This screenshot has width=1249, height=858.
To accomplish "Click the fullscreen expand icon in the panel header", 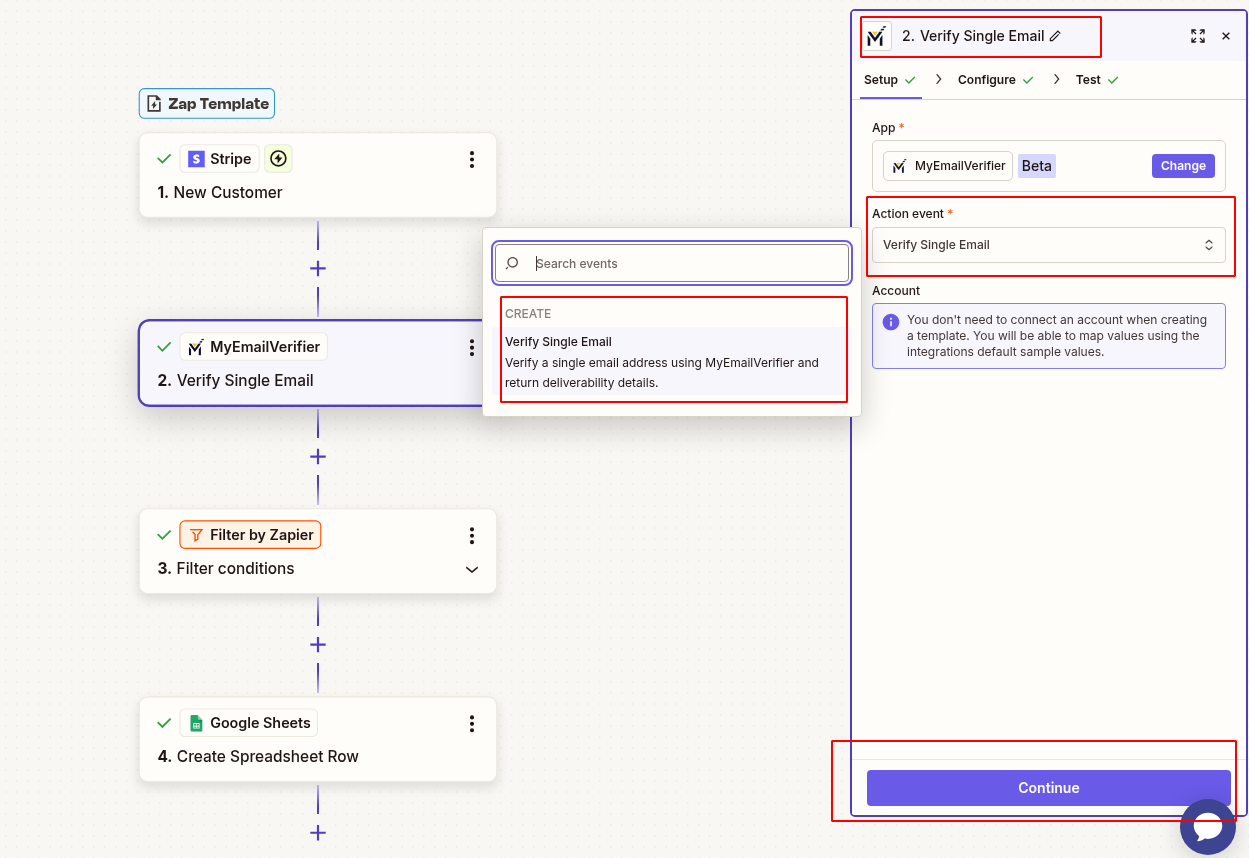I will (x=1198, y=36).
